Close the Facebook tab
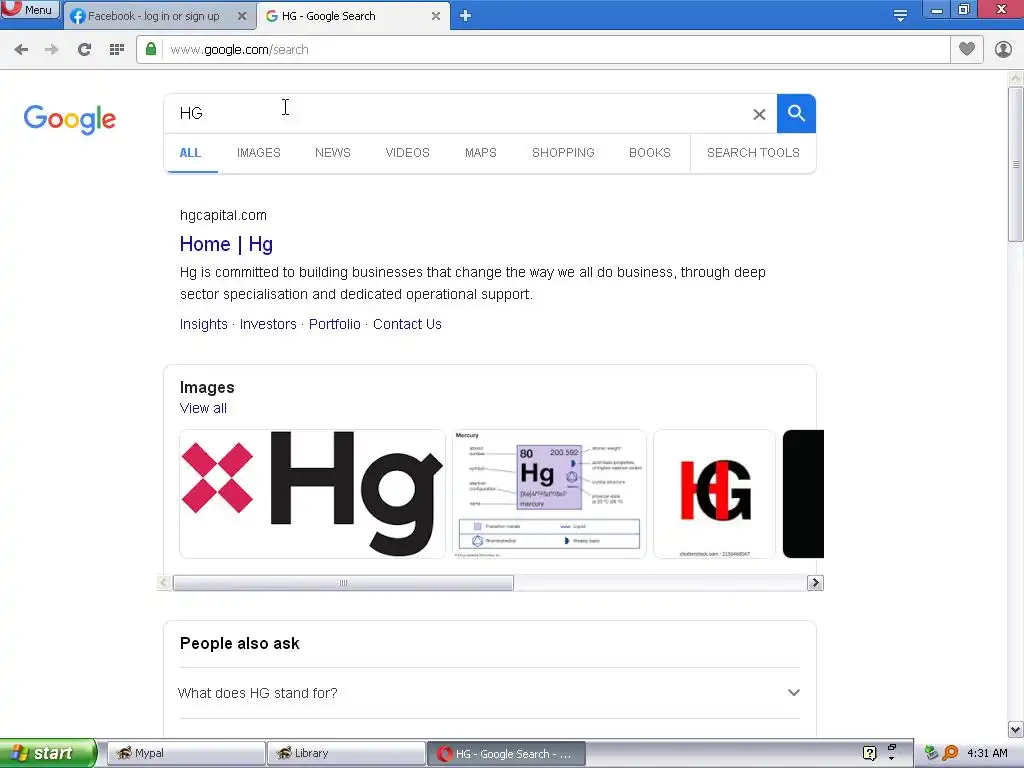This screenshot has height=768, width=1024. (242, 16)
